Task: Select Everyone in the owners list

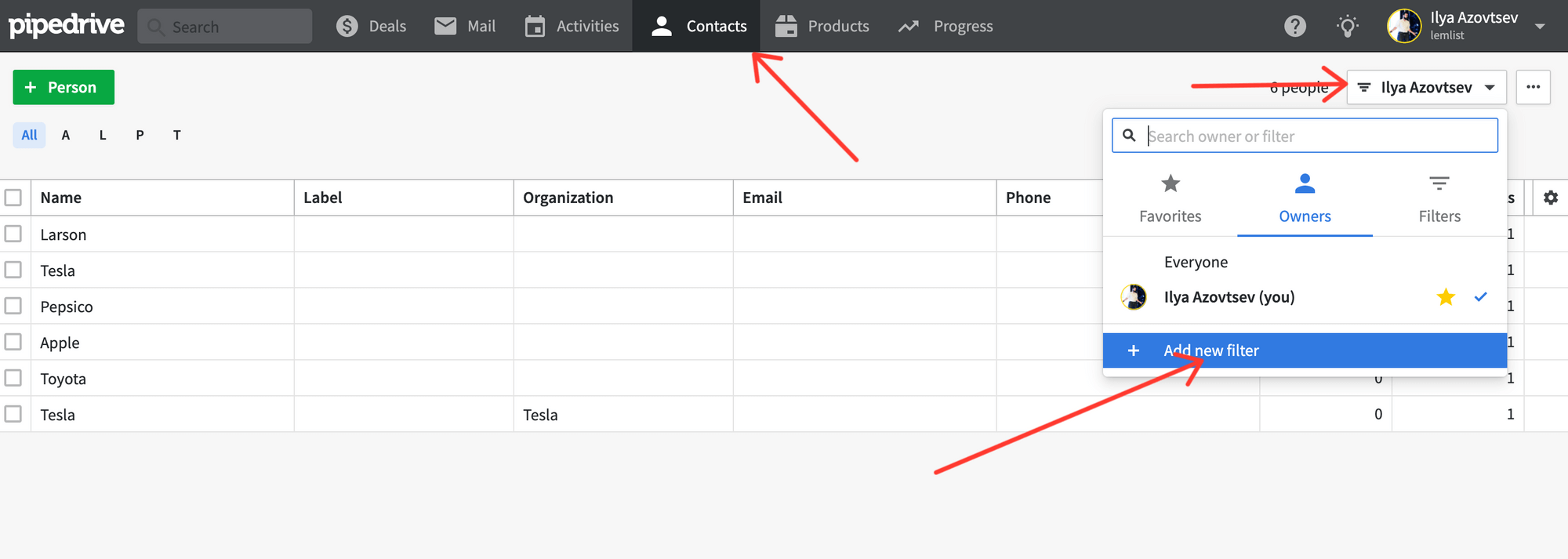Action: pyautogui.click(x=1196, y=262)
